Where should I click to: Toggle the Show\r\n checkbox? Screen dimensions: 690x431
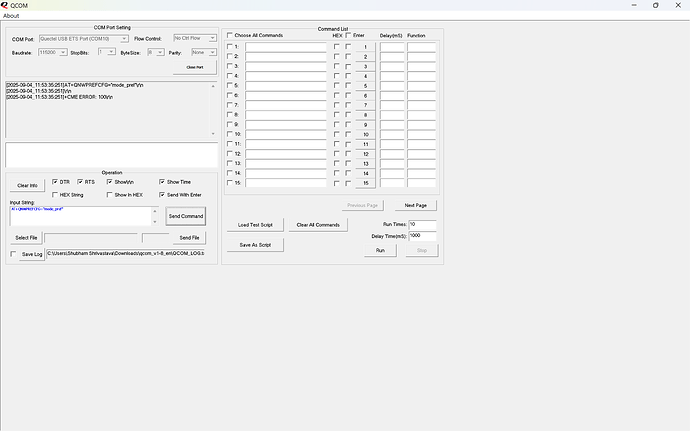(110, 182)
